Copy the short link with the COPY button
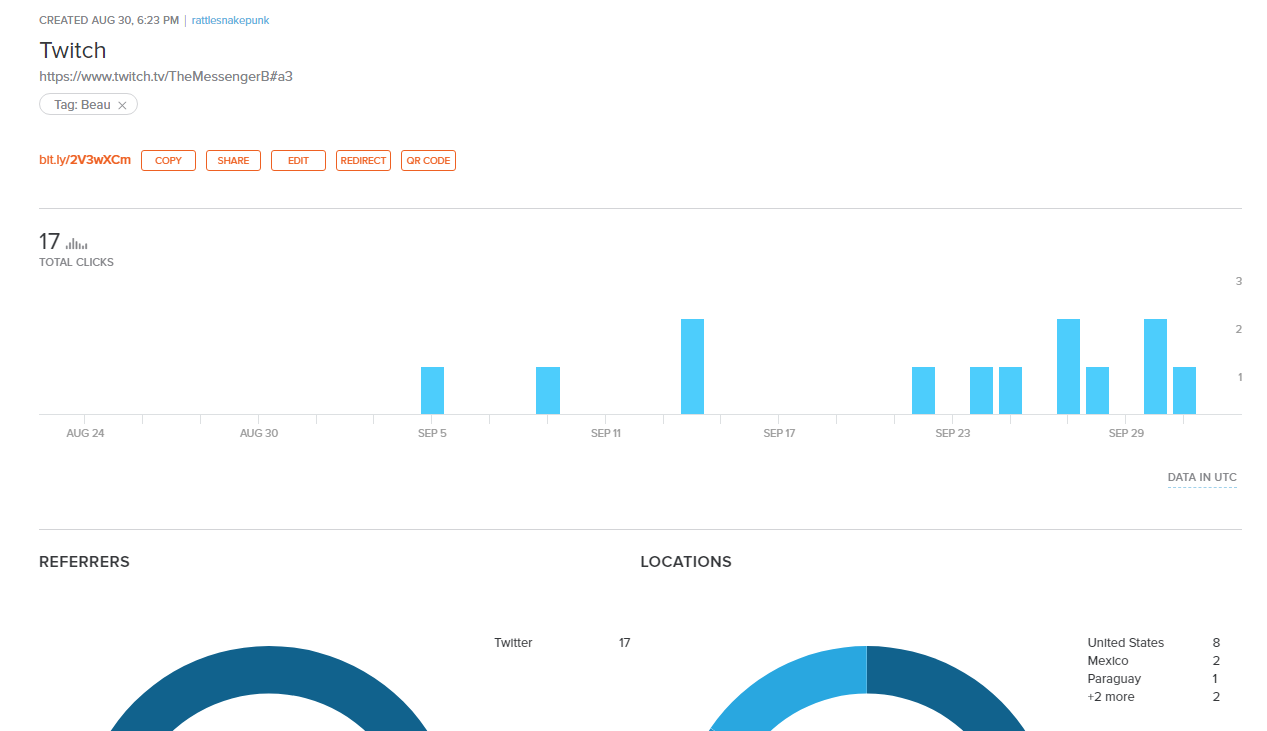Screen dimensions: 1267x731 coord(168,160)
